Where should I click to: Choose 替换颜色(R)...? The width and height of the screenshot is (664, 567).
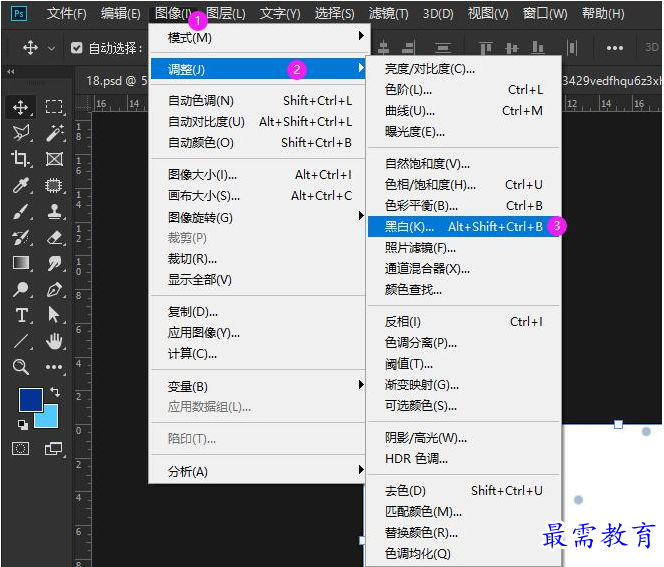pos(464,532)
